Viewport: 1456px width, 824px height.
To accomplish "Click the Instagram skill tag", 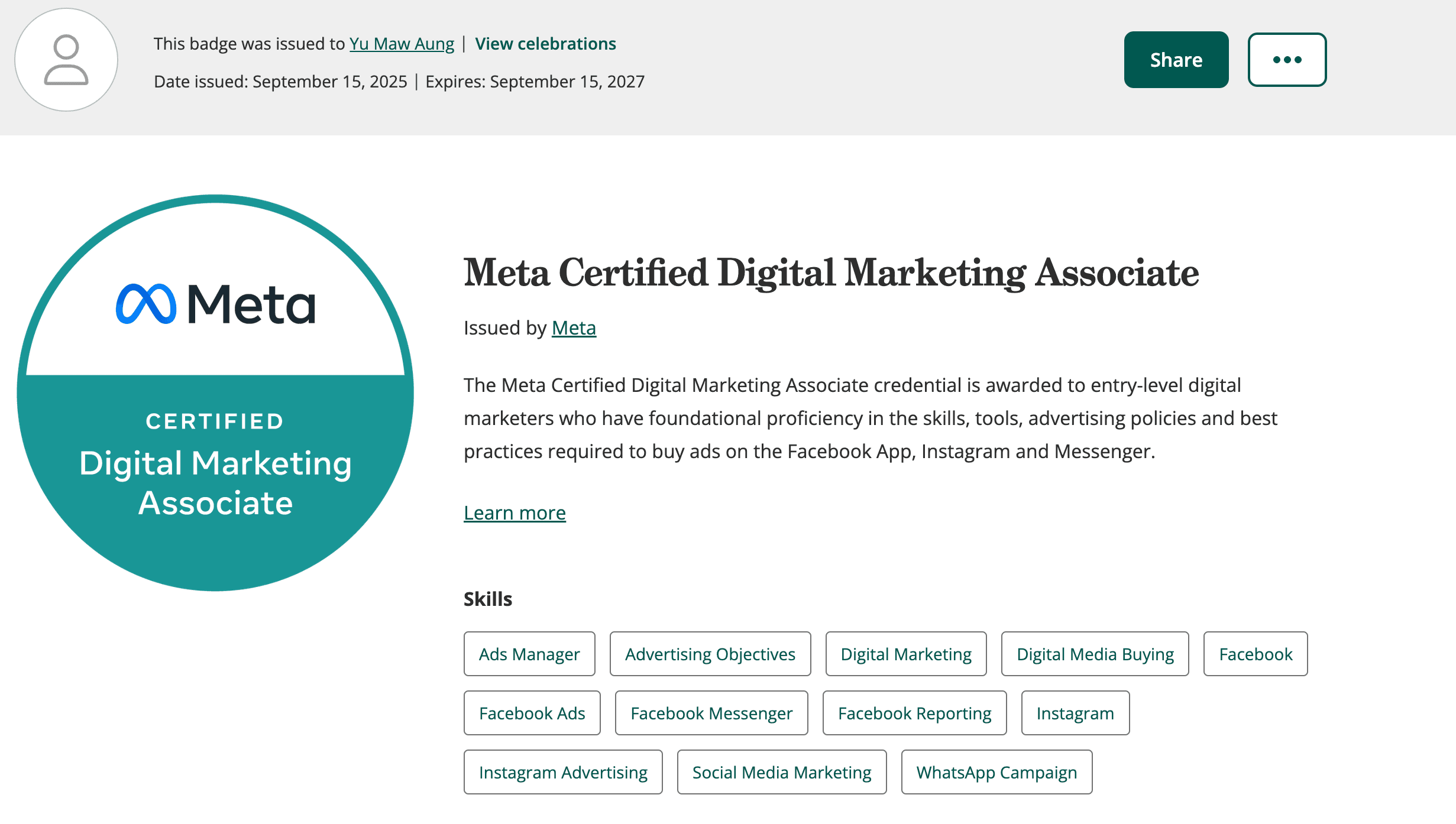I will click(1075, 713).
